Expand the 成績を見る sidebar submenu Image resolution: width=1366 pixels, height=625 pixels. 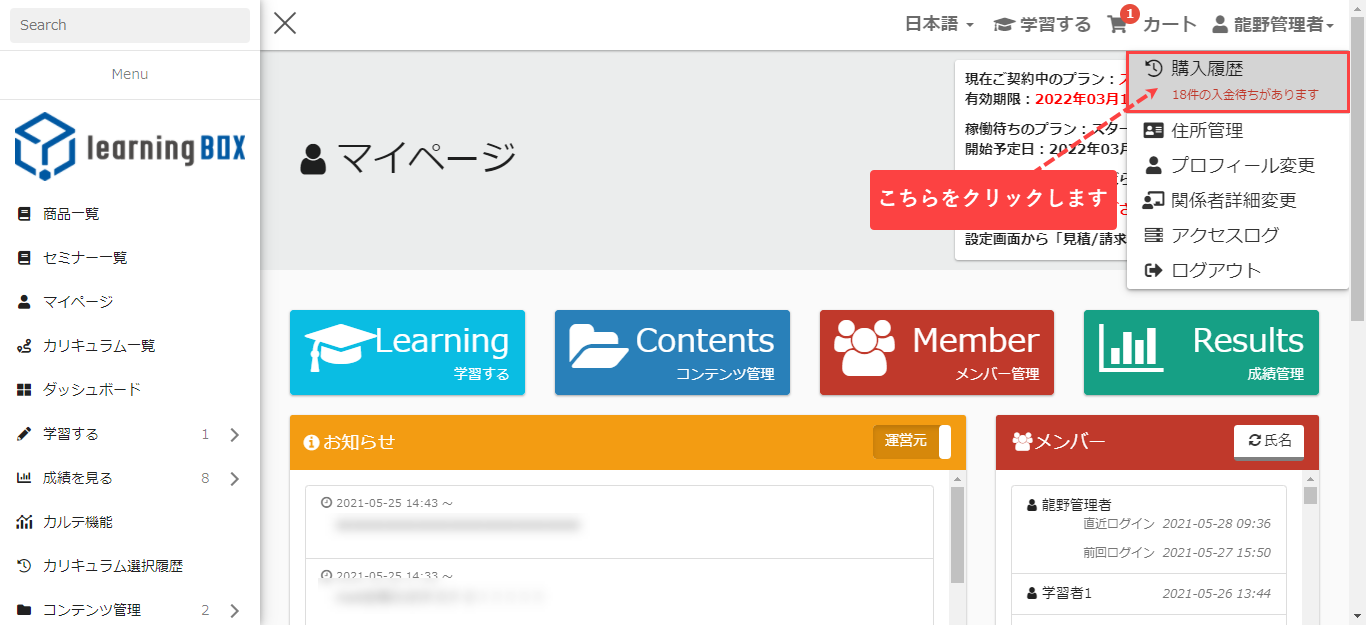click(234, 478)
